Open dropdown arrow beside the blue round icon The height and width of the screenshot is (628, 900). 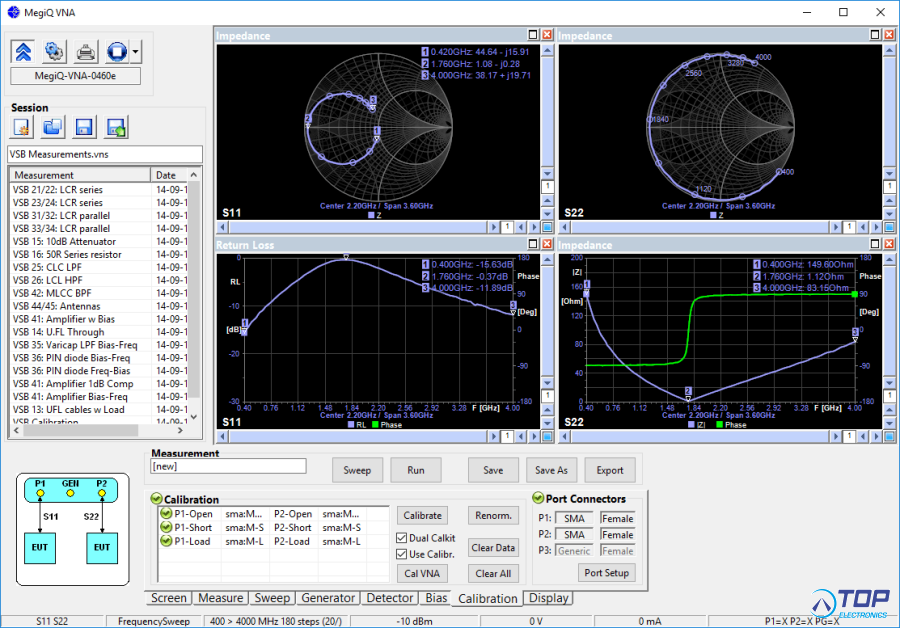pos(135,52)
